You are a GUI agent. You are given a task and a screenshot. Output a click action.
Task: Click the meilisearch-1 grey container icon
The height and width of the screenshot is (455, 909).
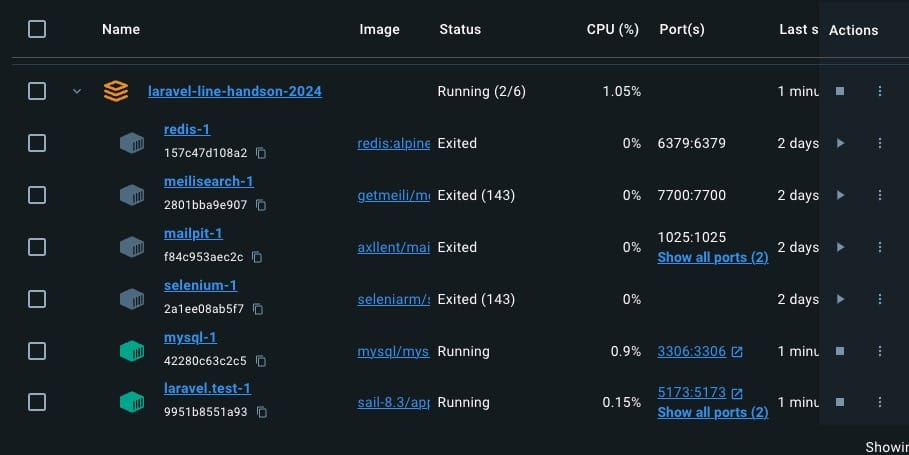tap(132, 195)
